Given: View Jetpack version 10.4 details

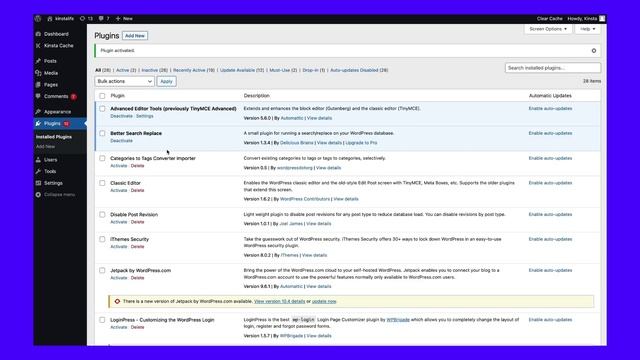Looking at the screenshot, I should coord(279,302).
